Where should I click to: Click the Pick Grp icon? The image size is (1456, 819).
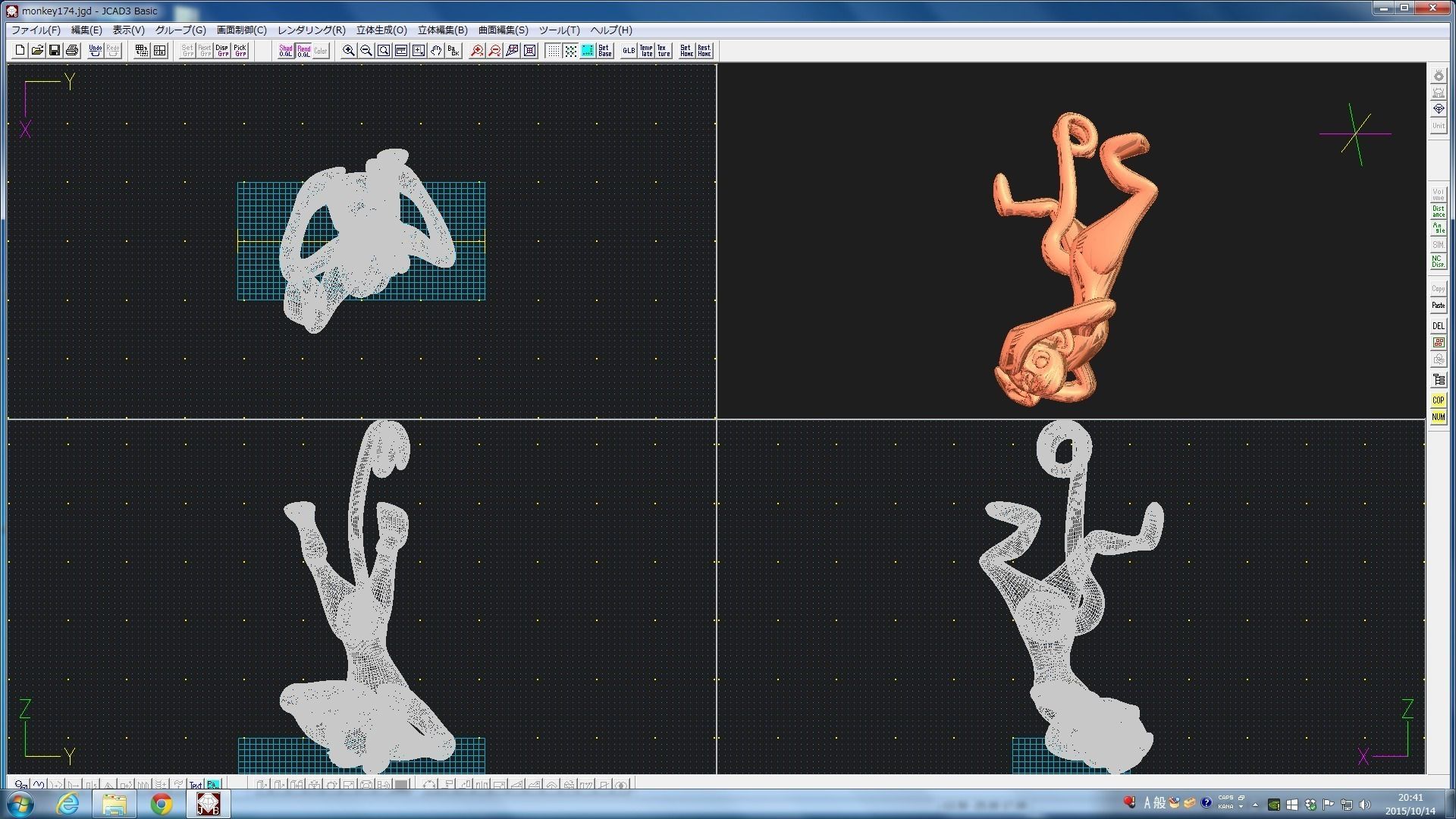(240, 51)
